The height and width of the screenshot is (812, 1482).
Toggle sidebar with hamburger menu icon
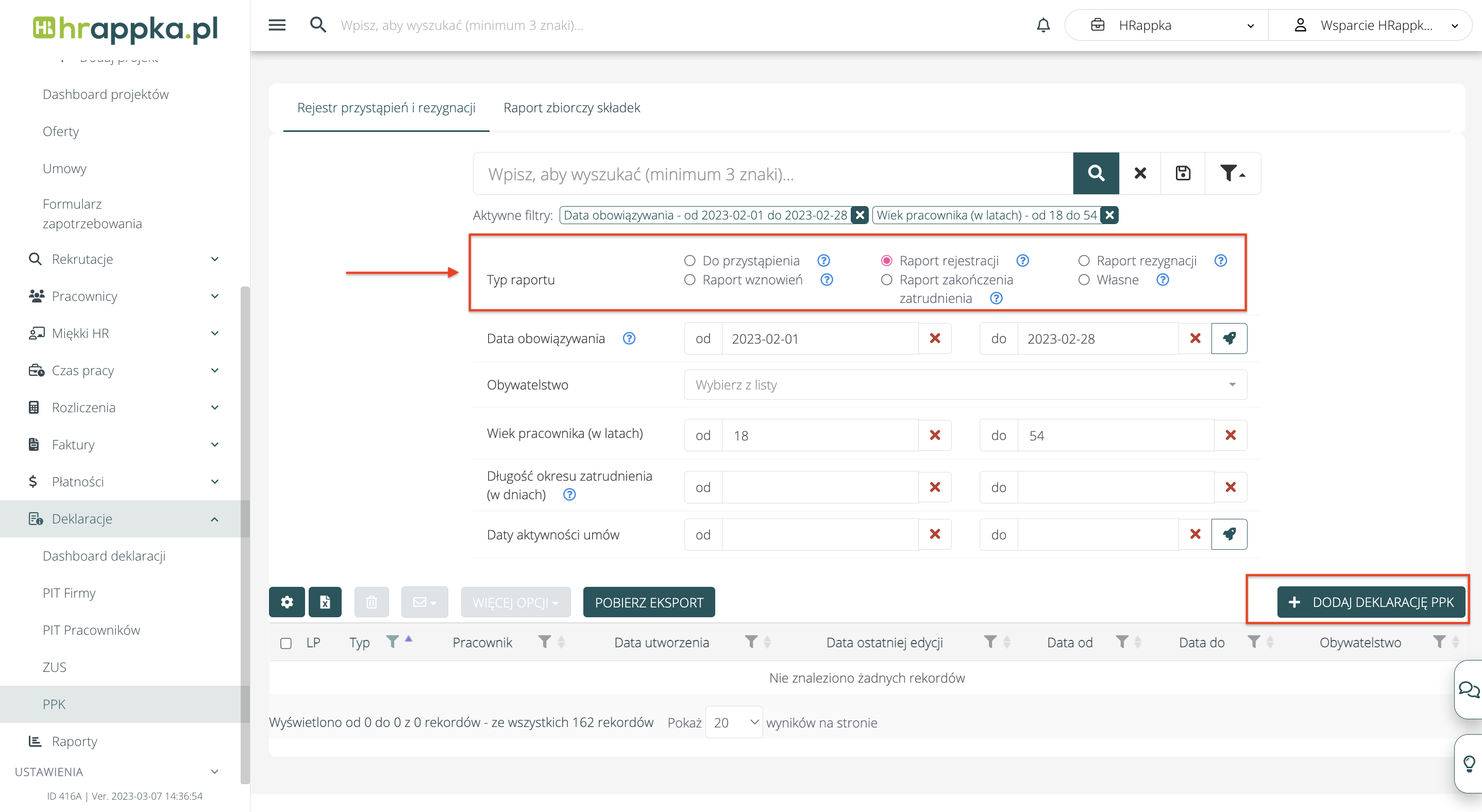pyautogui.click(x=277, y=25)
